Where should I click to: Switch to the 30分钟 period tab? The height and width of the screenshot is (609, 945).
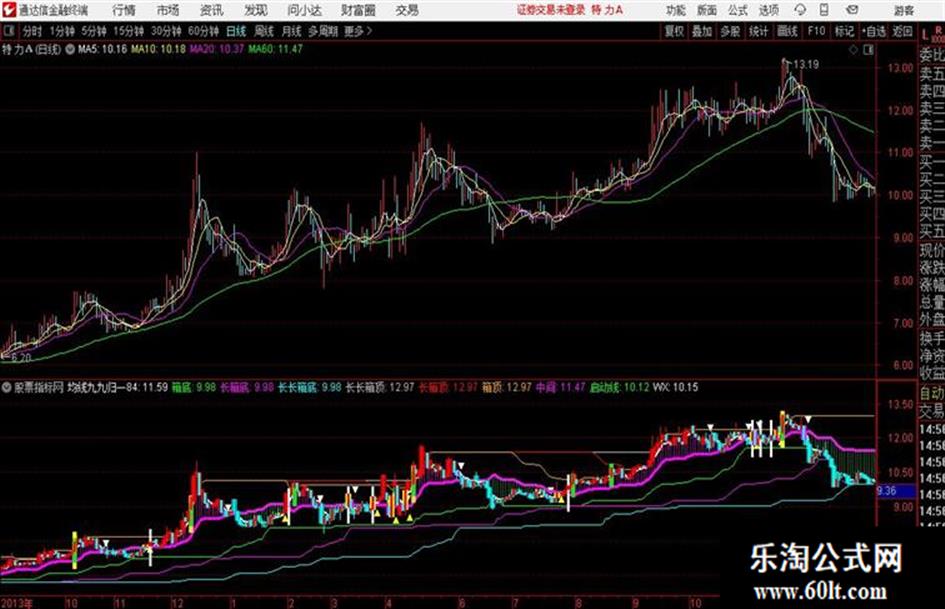click(166, 31)
